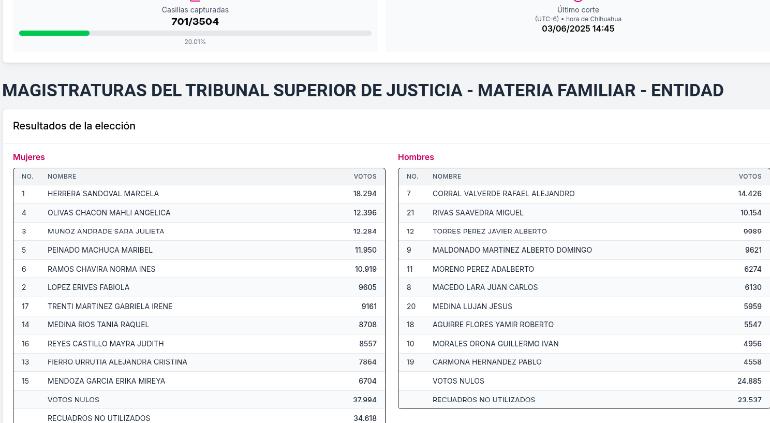
Task: Select the Mujeres section heading
Action: (x=28, y=157)
